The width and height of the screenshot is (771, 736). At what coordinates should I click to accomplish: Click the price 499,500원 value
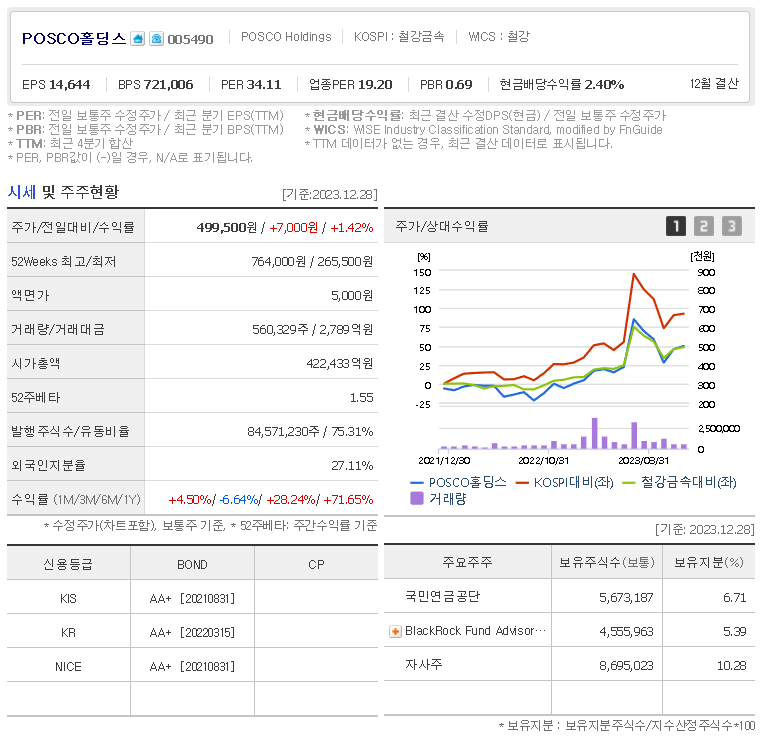pyautogui.click(x=227, y=228)
